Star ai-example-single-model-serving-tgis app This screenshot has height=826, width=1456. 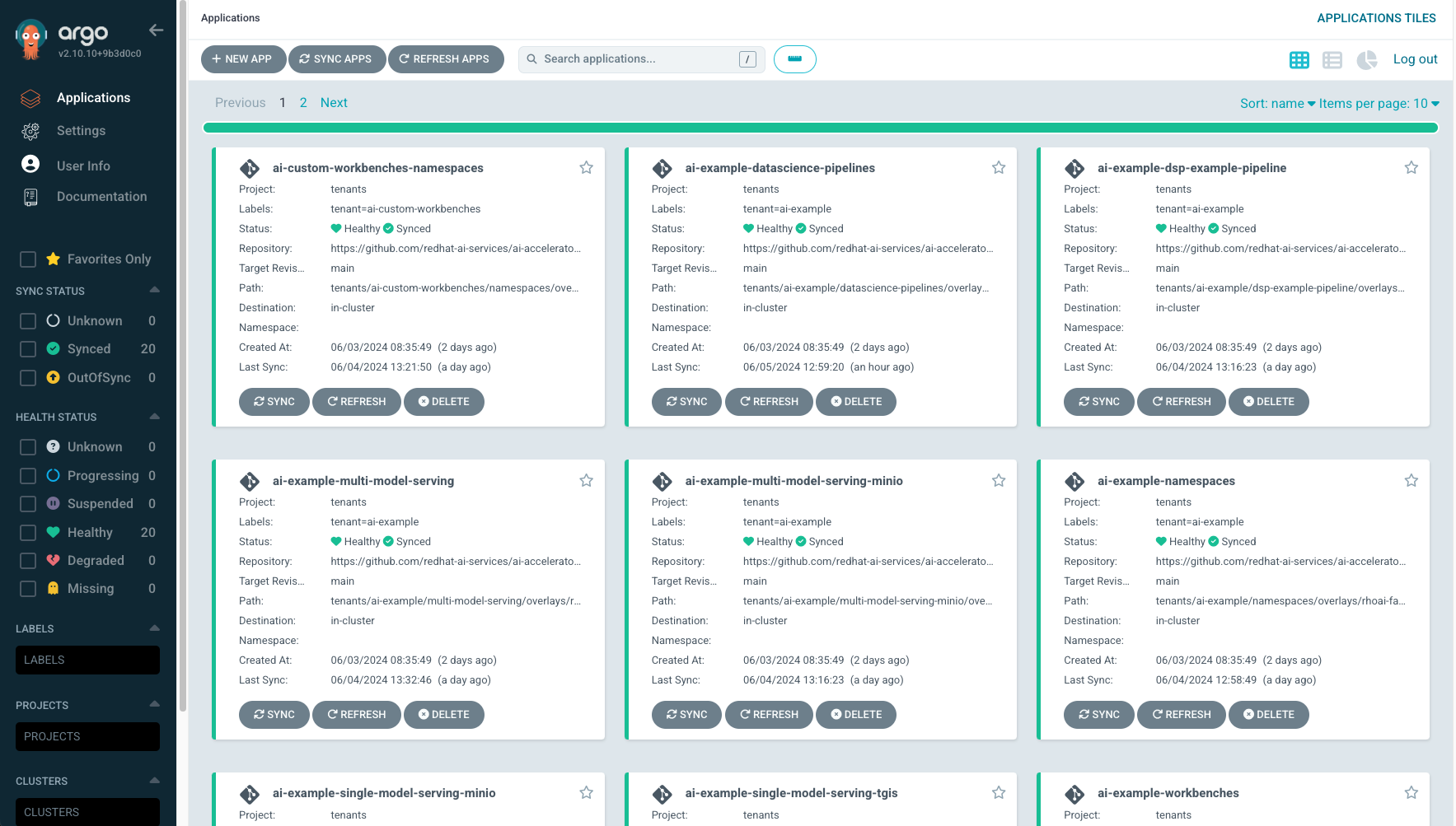[x=999, y=792]
